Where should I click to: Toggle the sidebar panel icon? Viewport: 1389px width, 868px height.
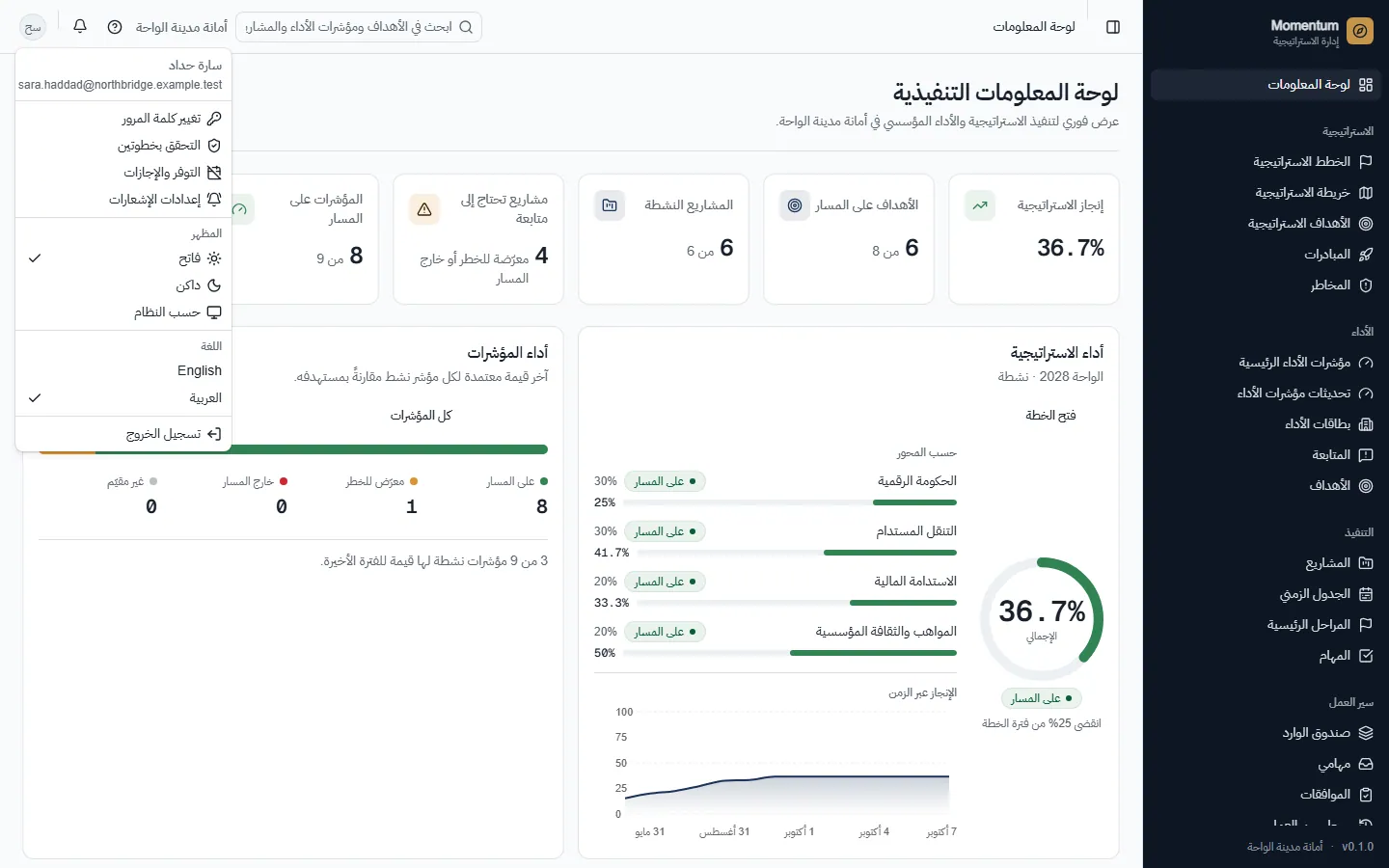1113,27
